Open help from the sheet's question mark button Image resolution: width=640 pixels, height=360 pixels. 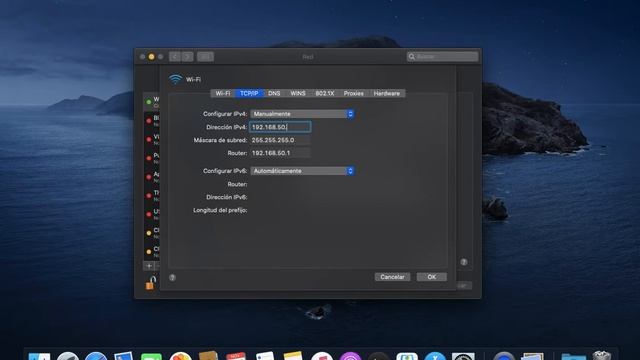pyautogui.click(x=172, y=278)
